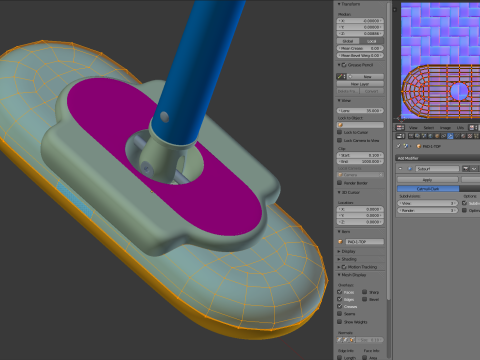Open the UV editor type selector icon
Image resolution: width=480 pixels, height=360 pixels.
400,128
